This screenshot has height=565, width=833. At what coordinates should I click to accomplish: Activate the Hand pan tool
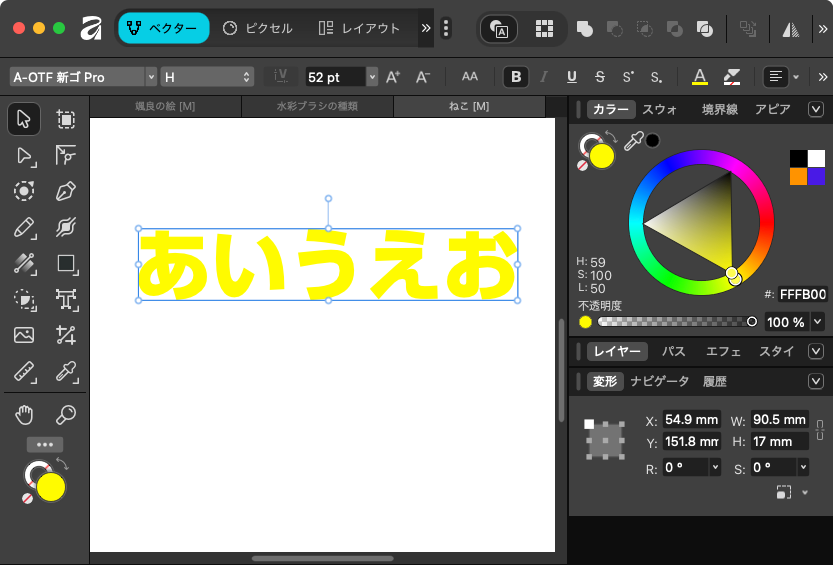point(24,415)
